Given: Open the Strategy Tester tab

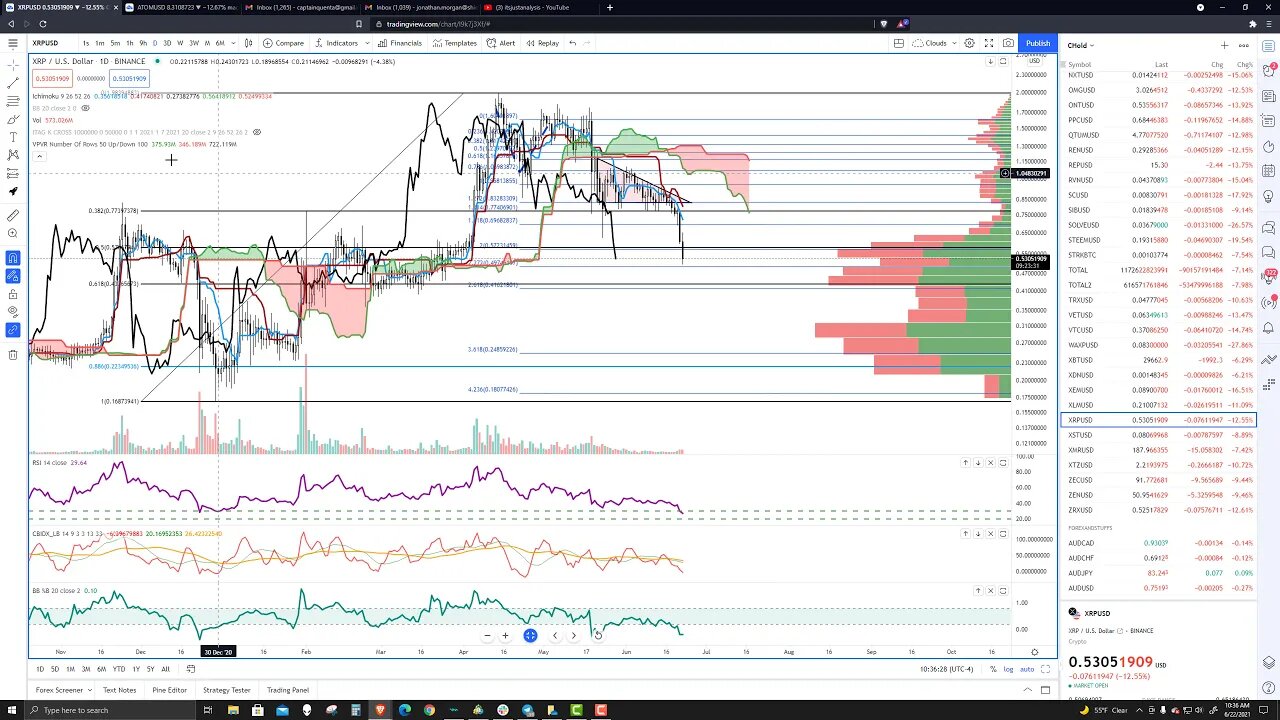Looking at the screenshot, I should click(x=227, y=690).
